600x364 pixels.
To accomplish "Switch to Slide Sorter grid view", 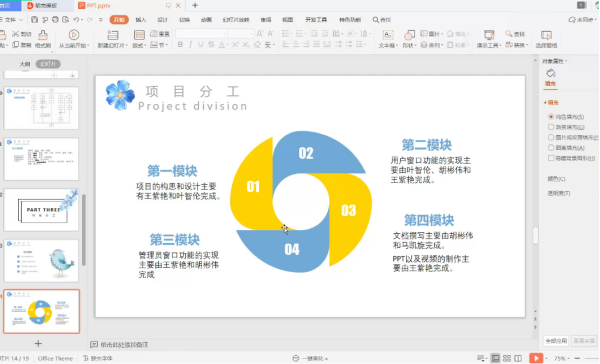I will coord(507,358).
